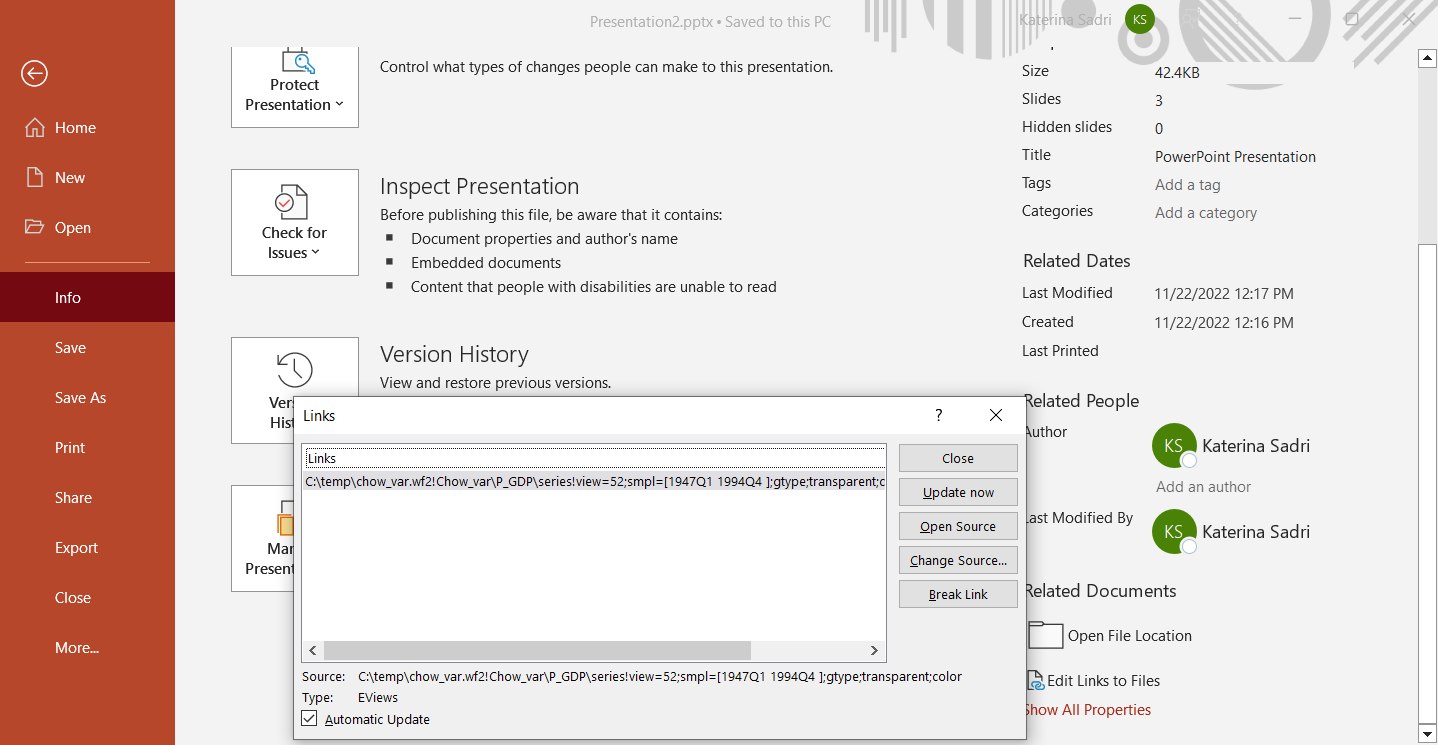
Task: Disable Automatic Update for the link
Action: click(x=310, y=718)
